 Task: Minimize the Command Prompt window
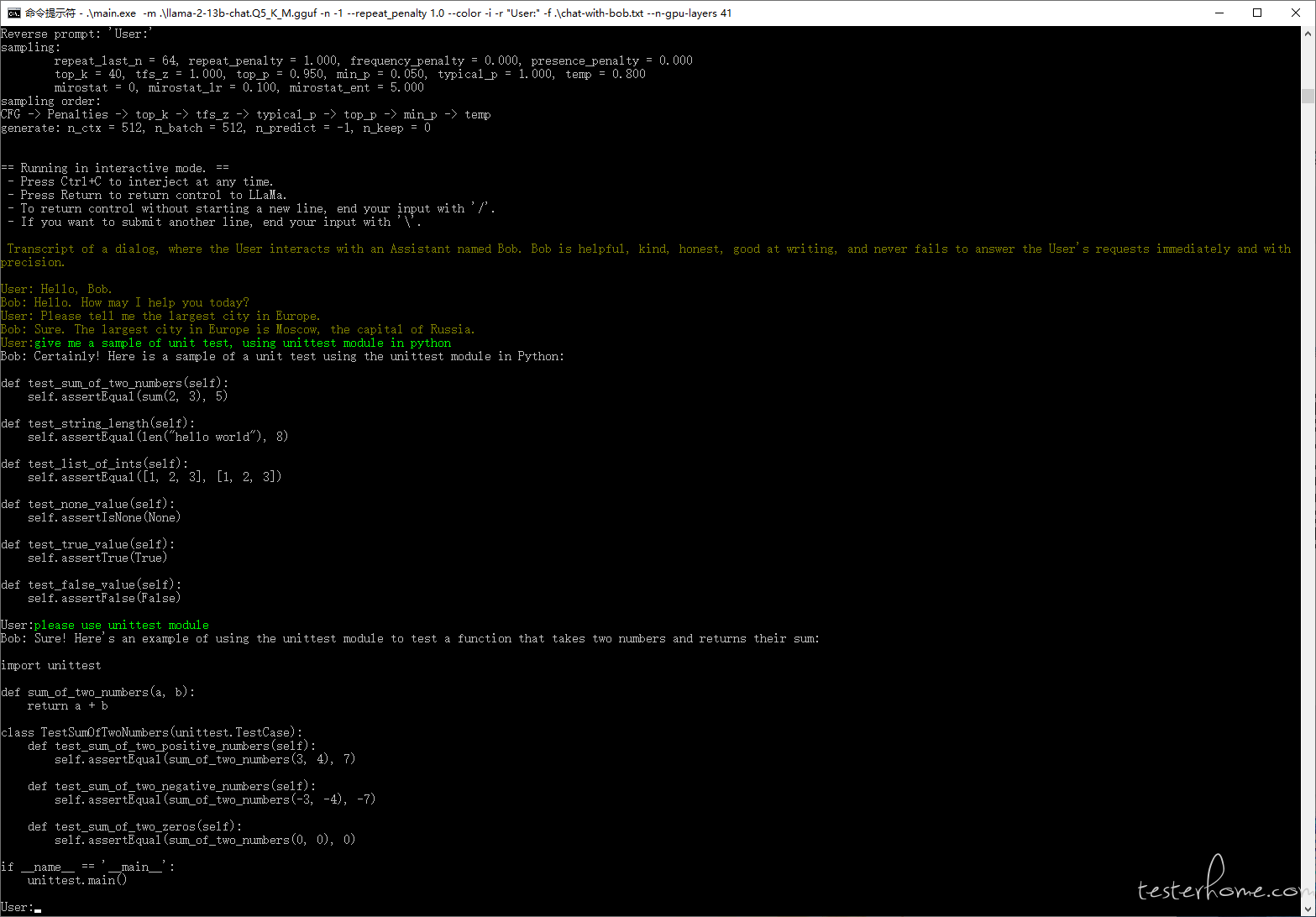[x=1219, y=13]
